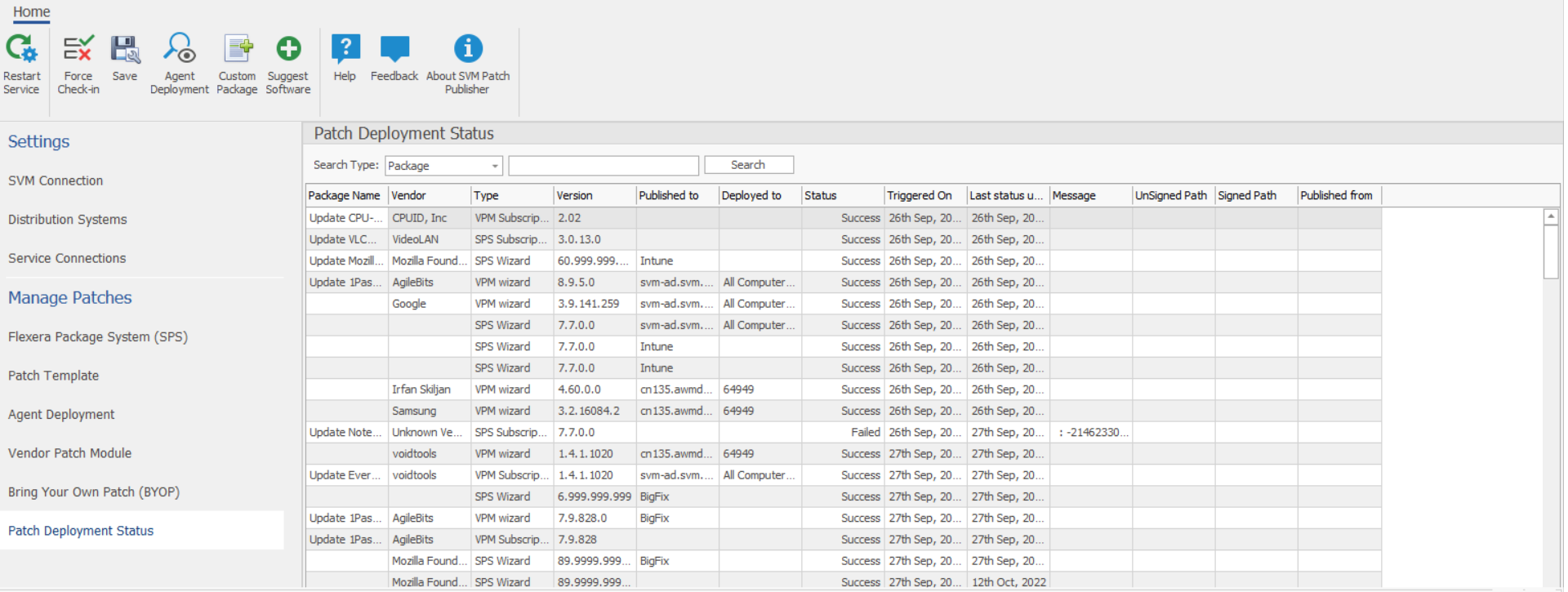Sort by Message column header
The height and width of the screenshot is (592, 1568).
tap(1091, 196)
